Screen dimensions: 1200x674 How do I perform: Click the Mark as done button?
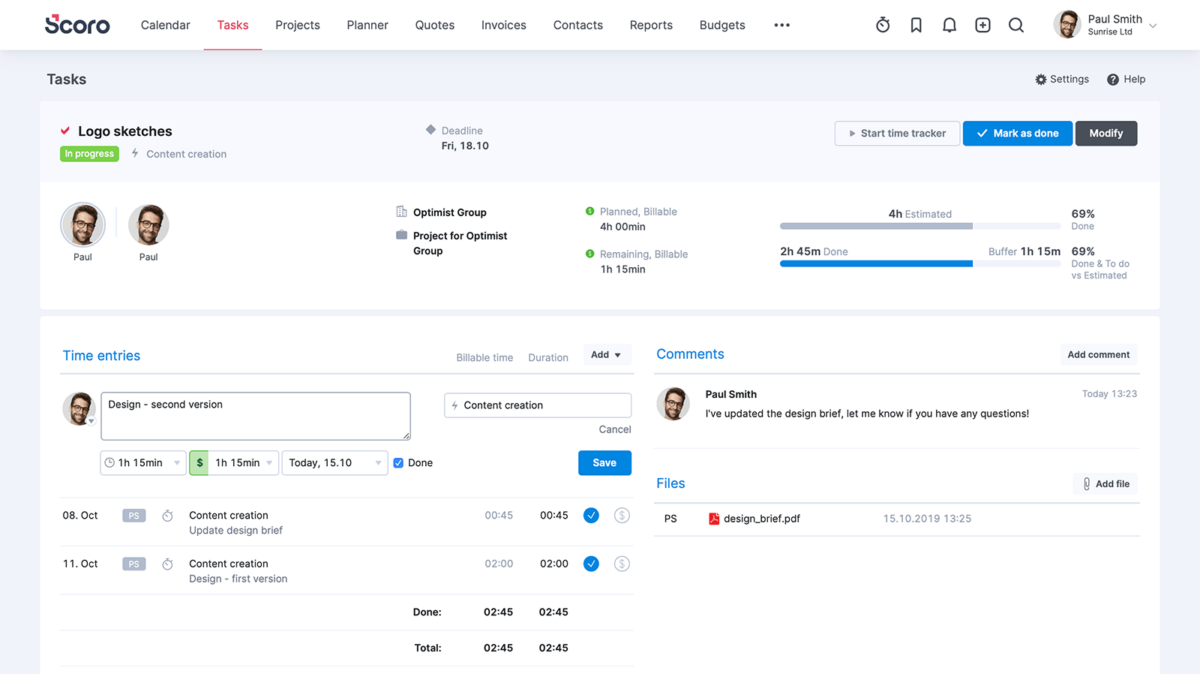(x=1017, y=133)
